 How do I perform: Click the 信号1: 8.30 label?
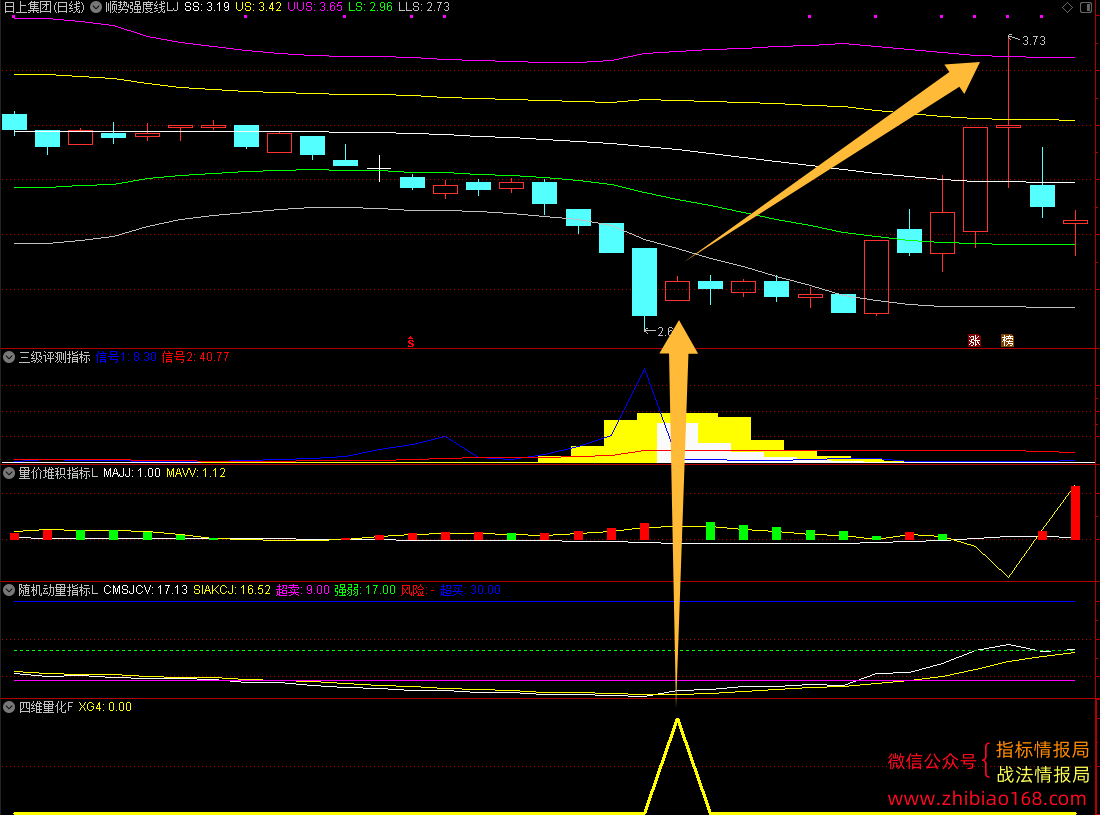(x=126, y=357)
